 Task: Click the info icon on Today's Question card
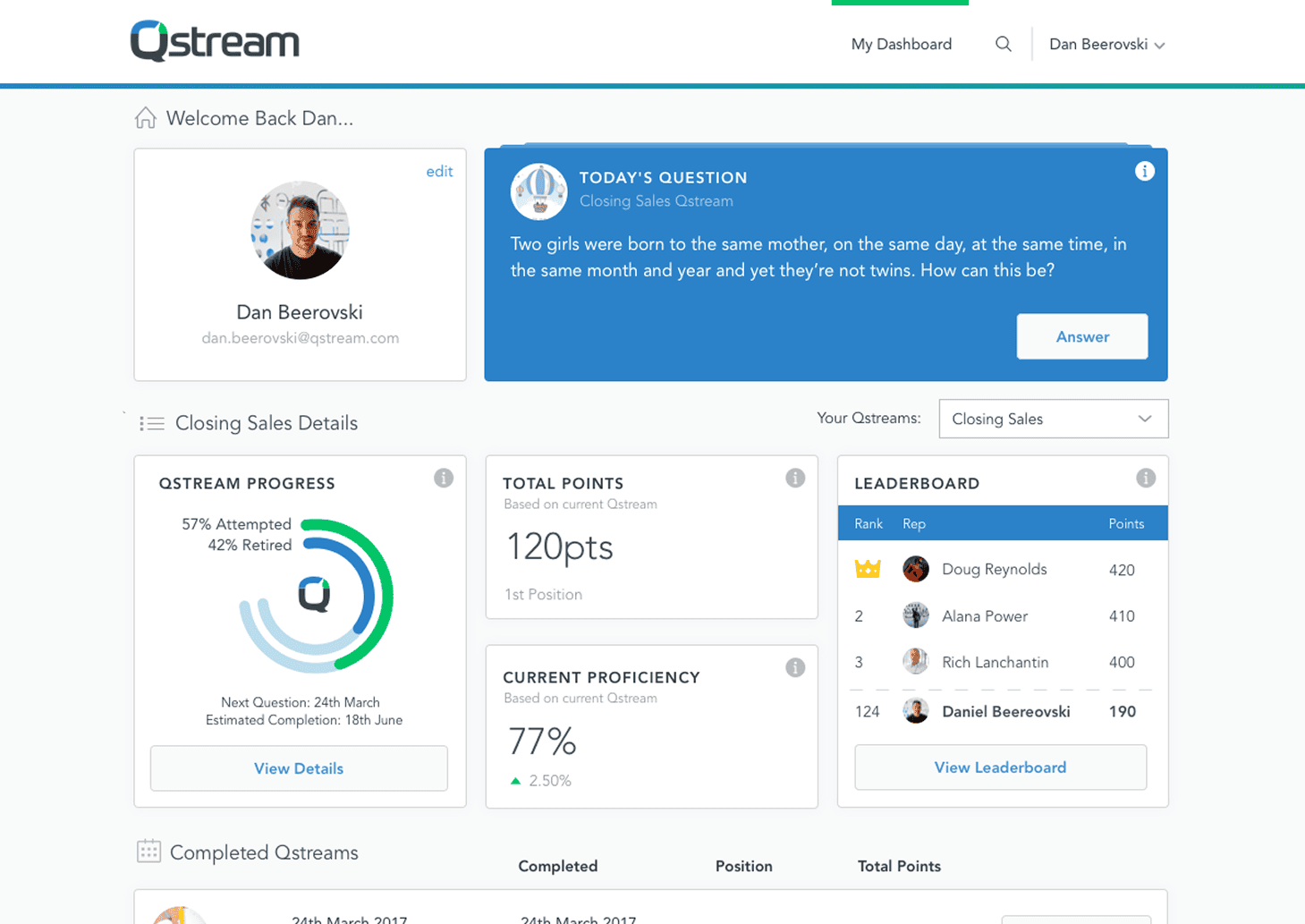1145,171
